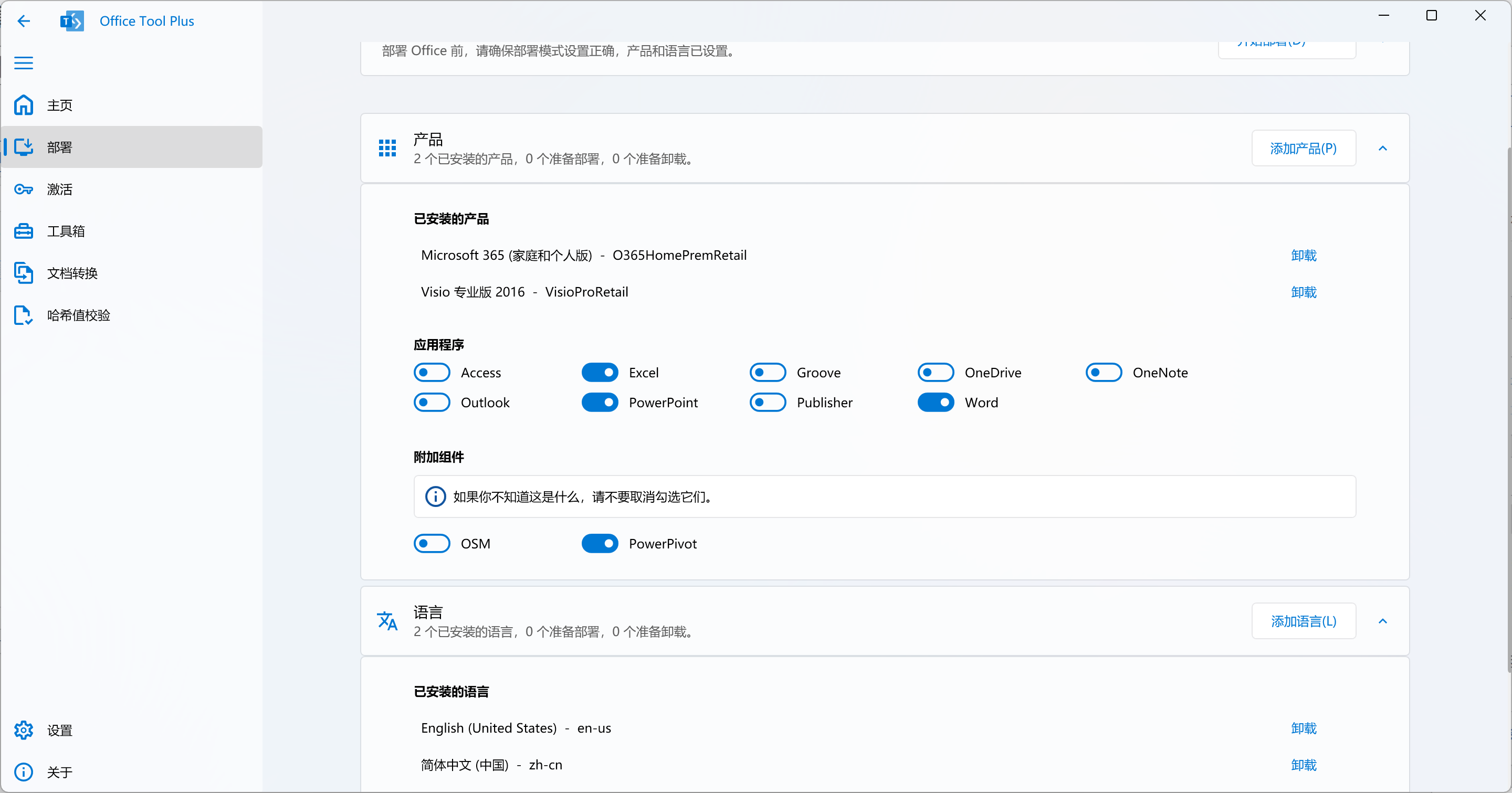Screen dimensions: 1512x793
Task: Click the 文档转换 document convert icon
Action: tap(24, 273)
